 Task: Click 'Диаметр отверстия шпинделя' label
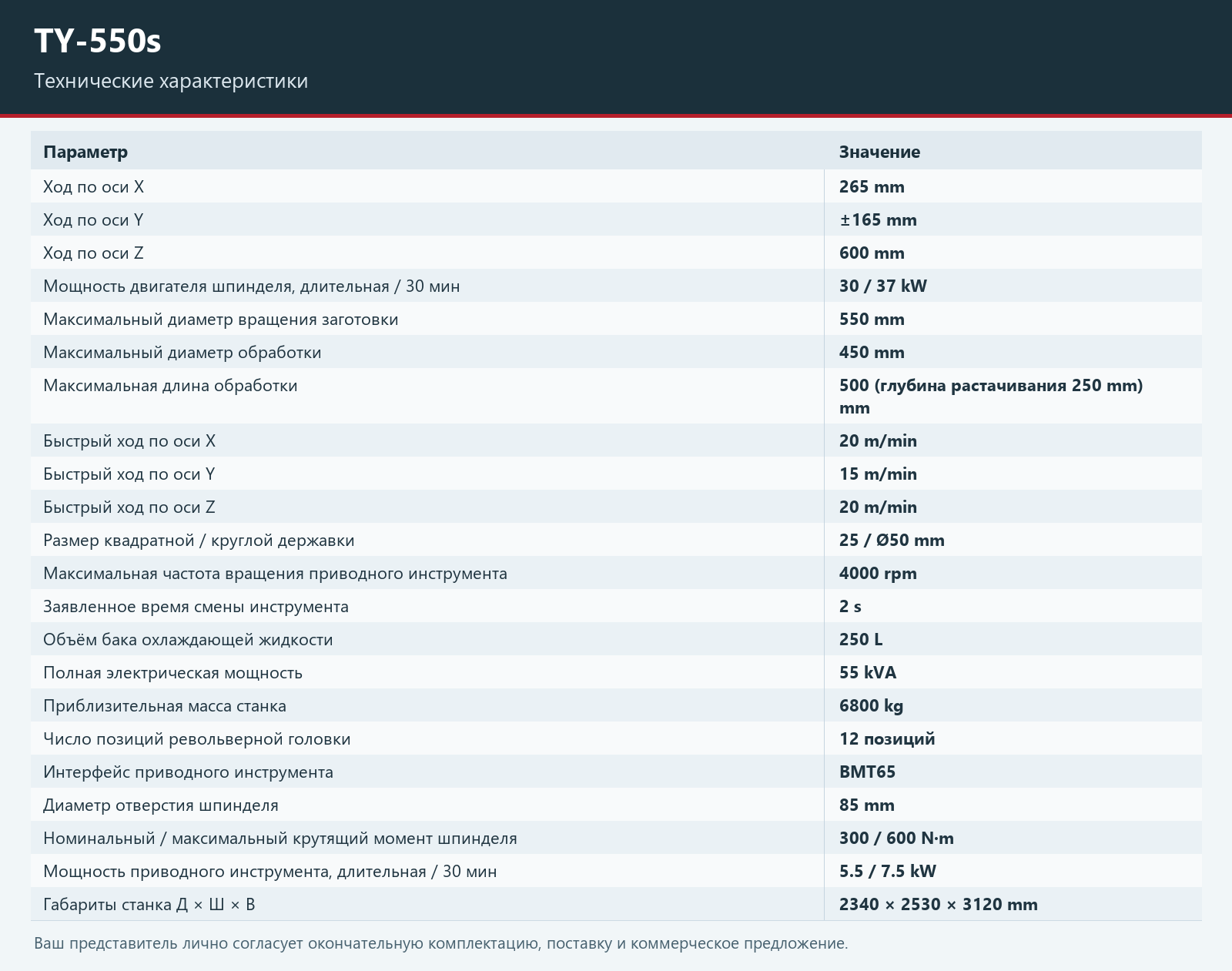161,805
